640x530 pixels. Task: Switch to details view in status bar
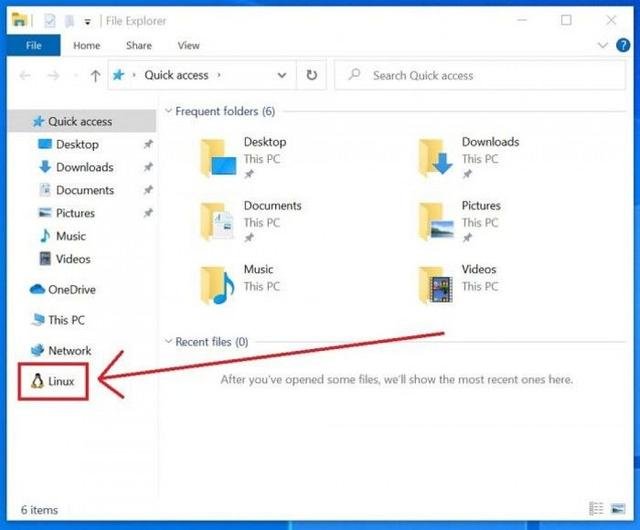pyautogui.click(x=597, y=509)
